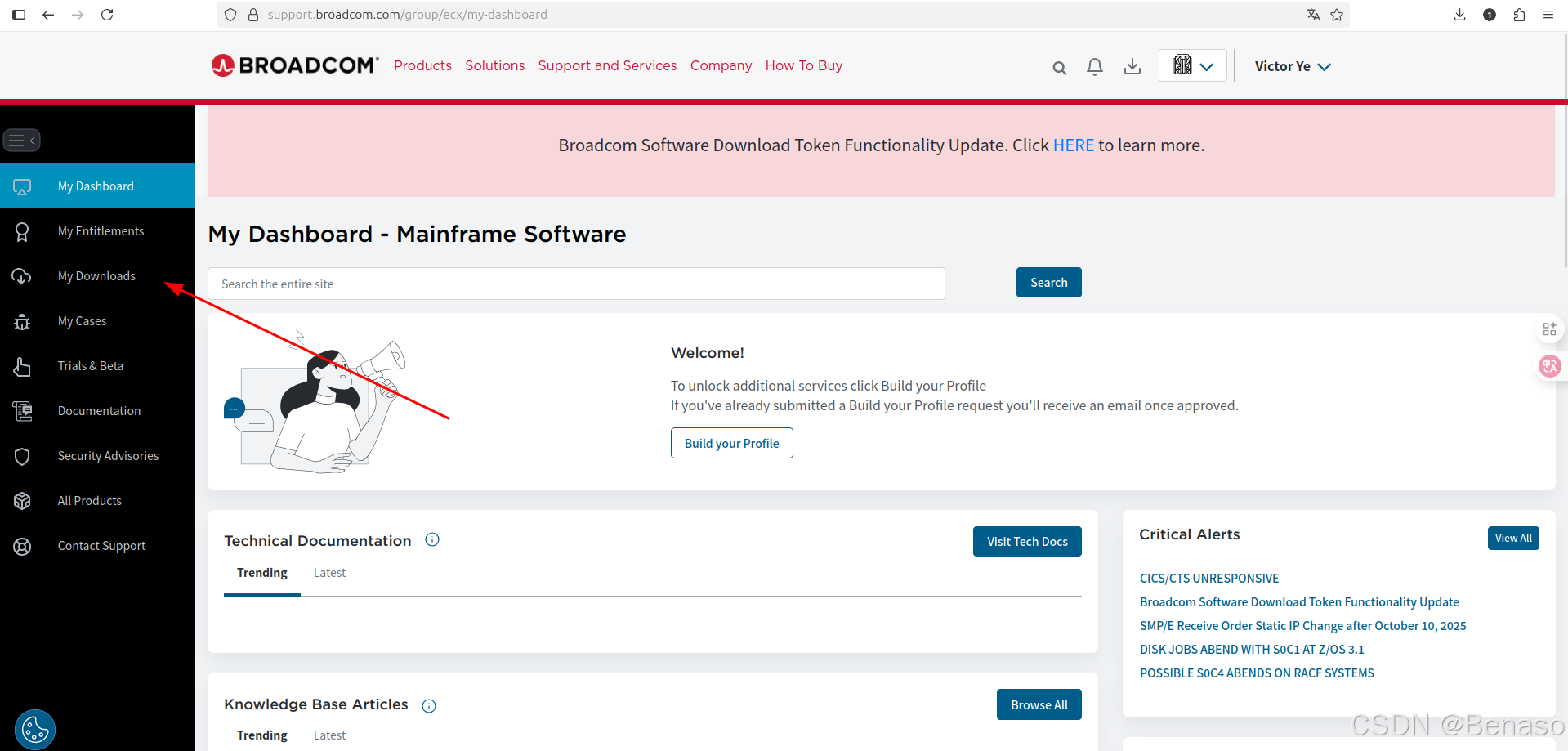Click the HERE link in banner
Screen dimensions: 1568x751
pos(1073,145)
